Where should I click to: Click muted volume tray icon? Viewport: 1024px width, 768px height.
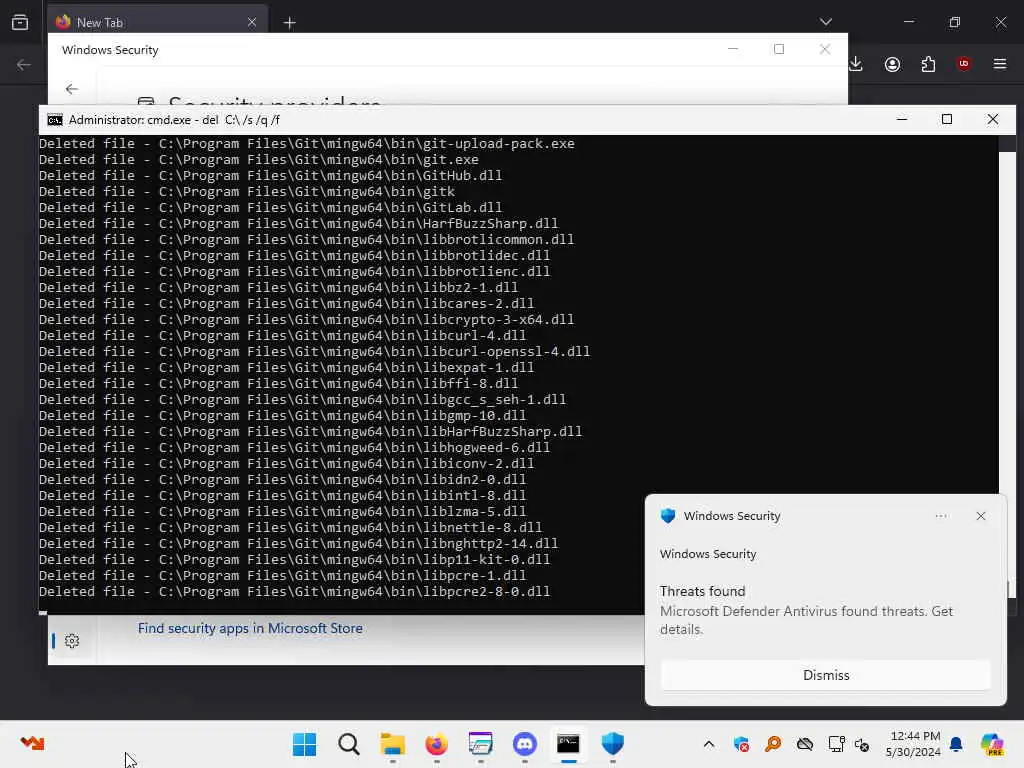[861, 744]
